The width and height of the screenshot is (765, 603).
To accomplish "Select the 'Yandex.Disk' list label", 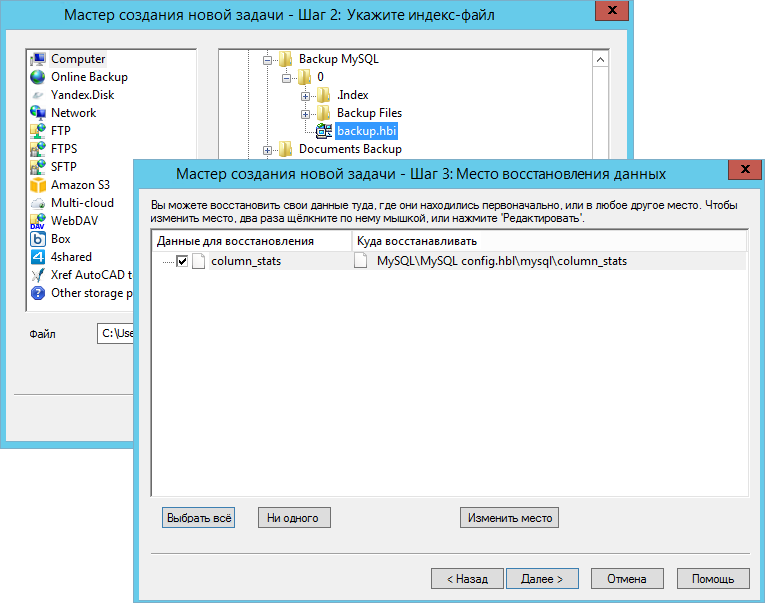I will tap(82, 95).
